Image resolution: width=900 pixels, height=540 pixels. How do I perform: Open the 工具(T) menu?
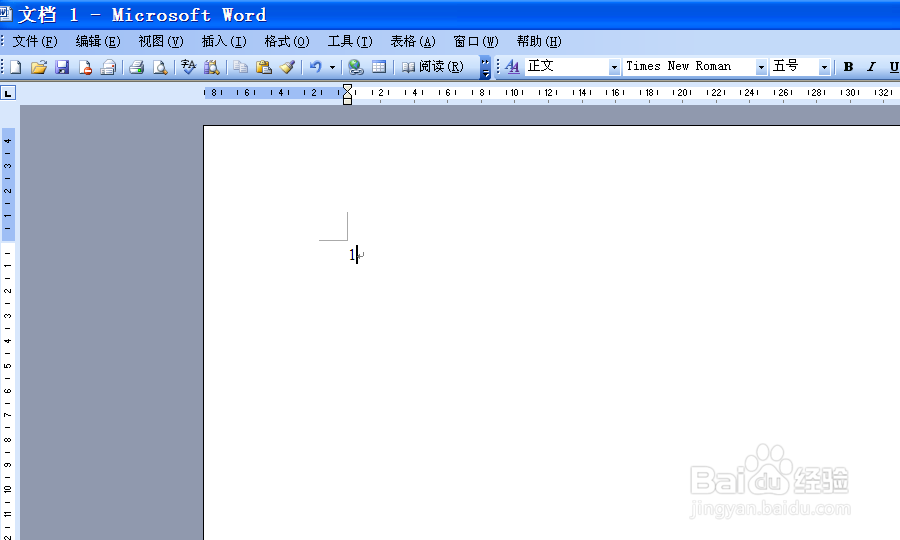click(x=350, y=41)
